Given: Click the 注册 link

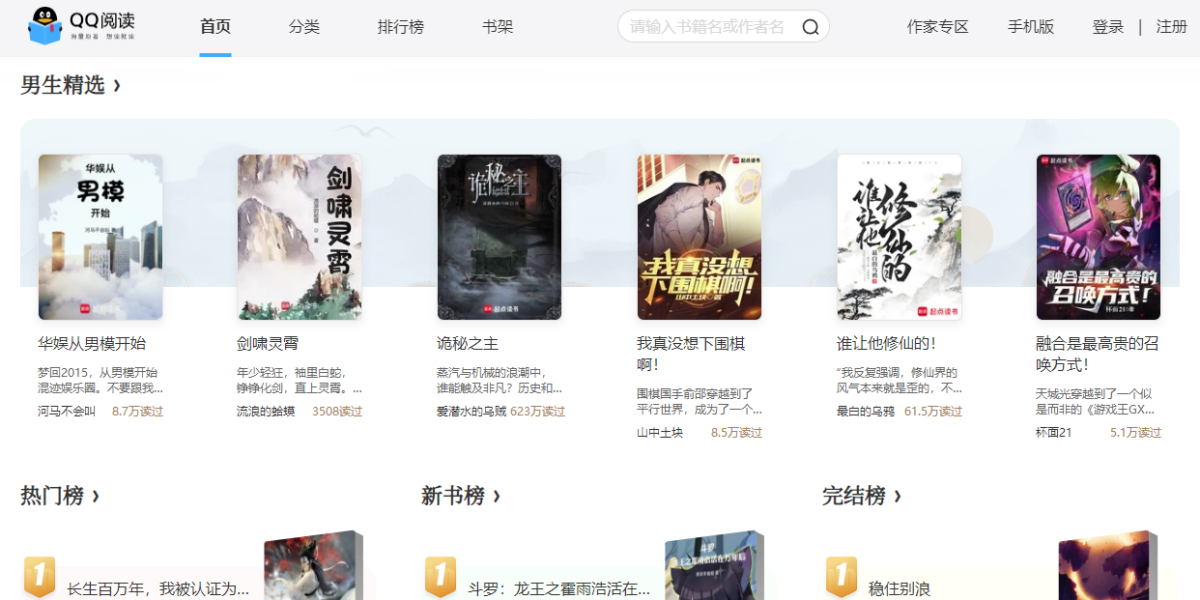Looking at the screenshot, I should click(x=1171, y=27).
